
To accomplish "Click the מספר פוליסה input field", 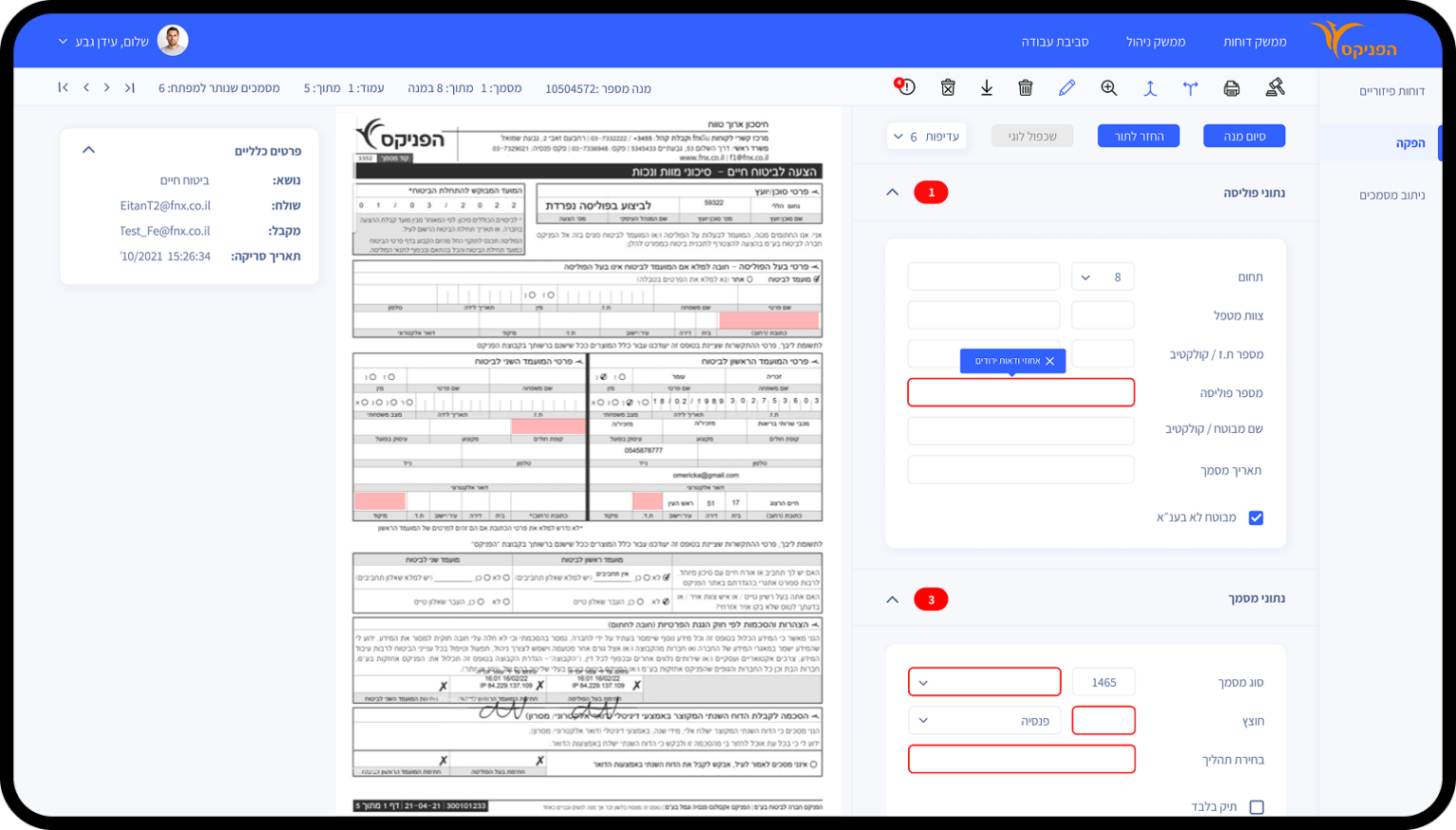I will point(1021,392).
